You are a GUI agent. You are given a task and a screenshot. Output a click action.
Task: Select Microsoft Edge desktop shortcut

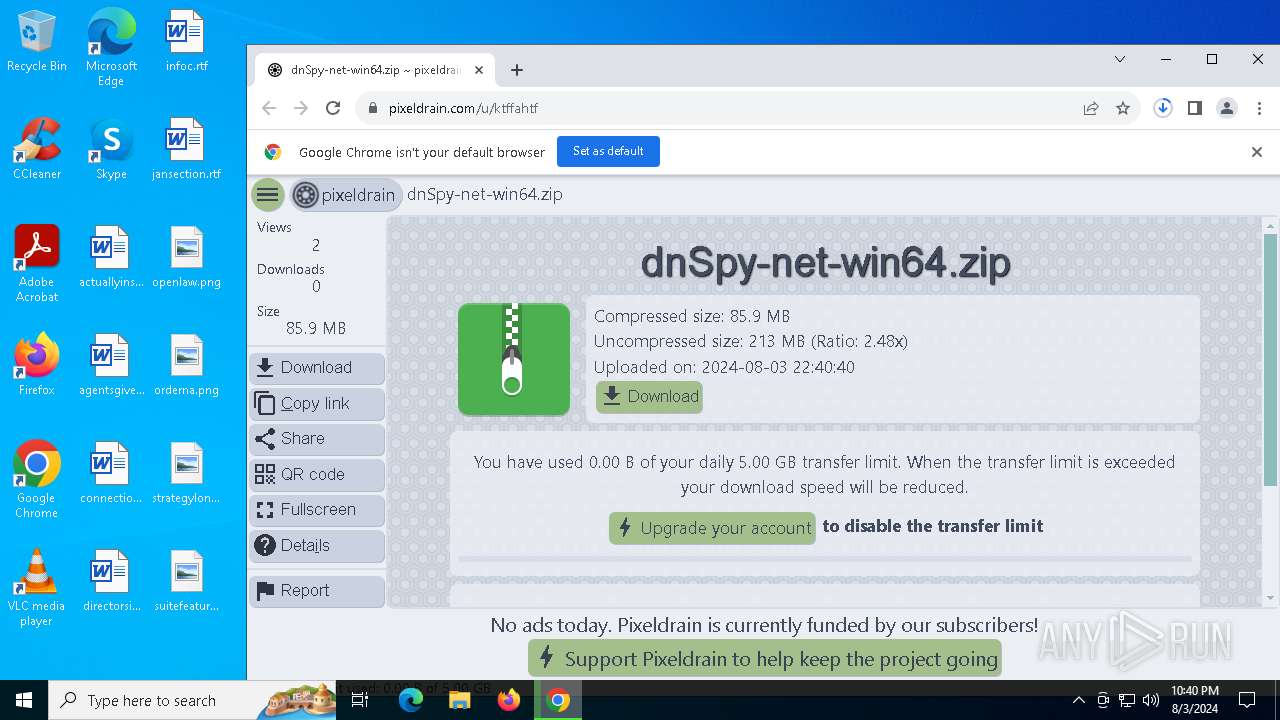coord(111,48)
